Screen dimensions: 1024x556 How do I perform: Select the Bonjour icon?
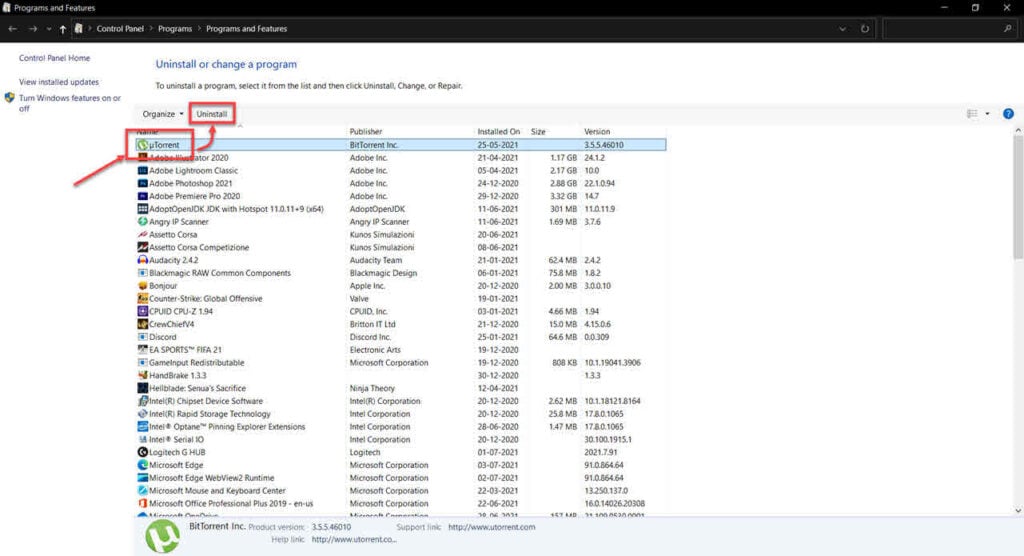click(x=142, y=286)
